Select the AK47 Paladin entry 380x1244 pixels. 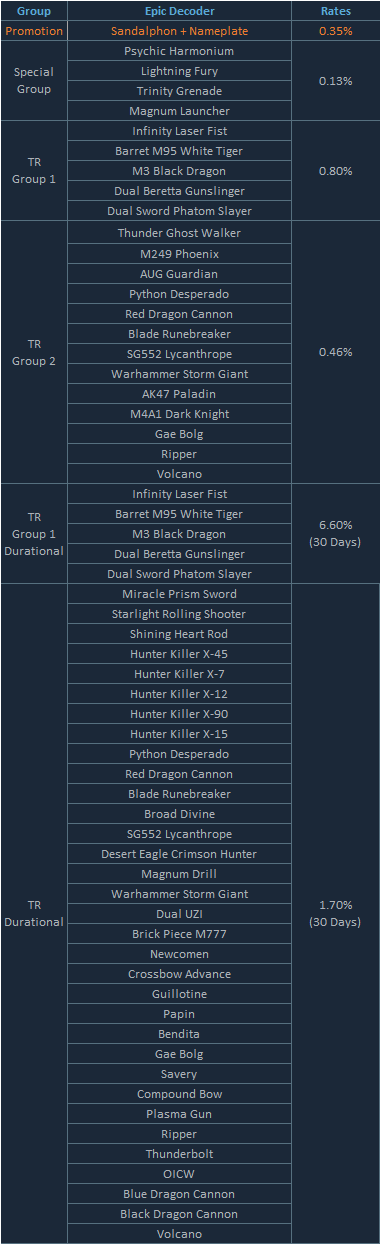[179, 394]
